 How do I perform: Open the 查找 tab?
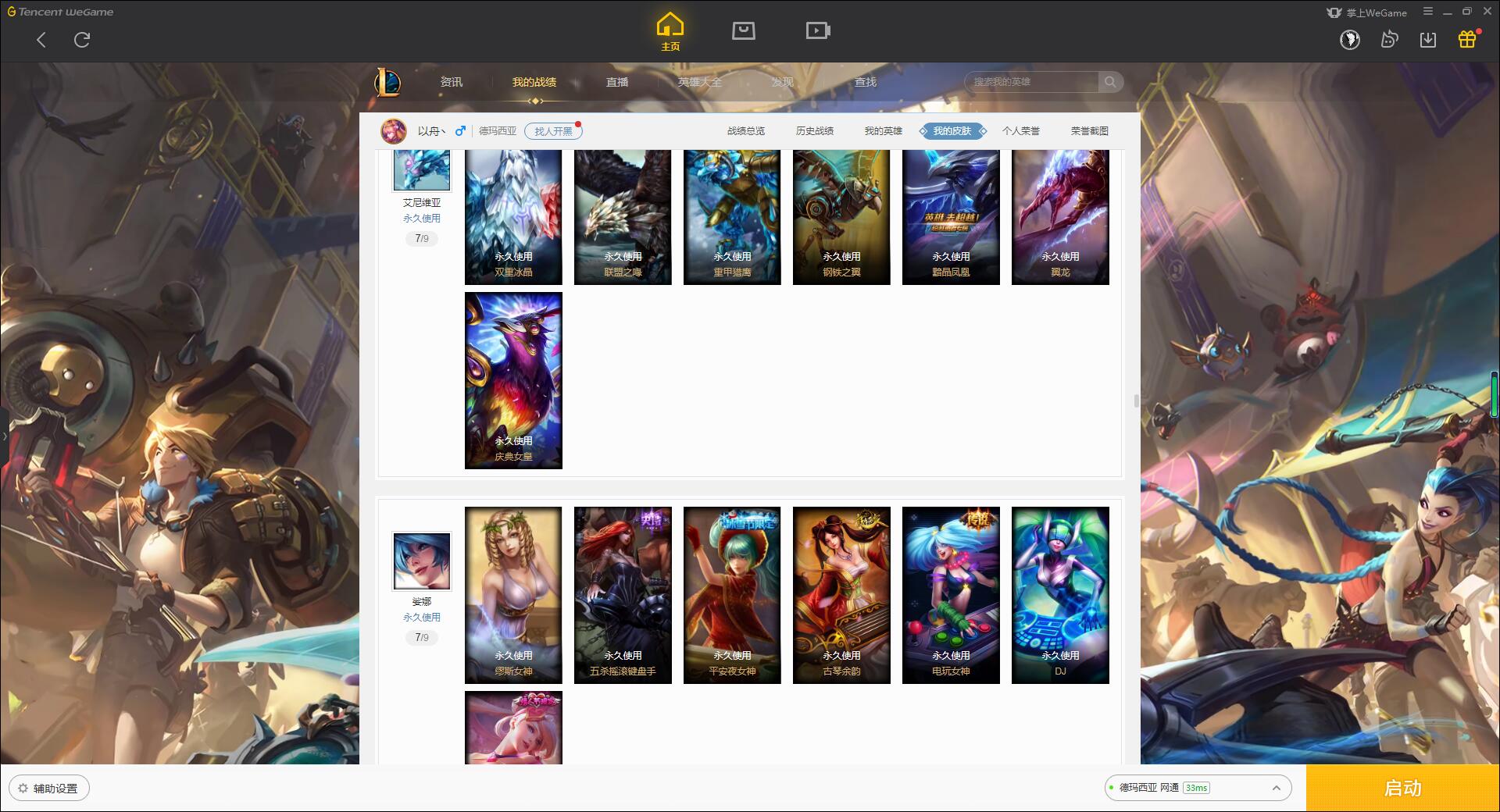coord(866,82)
